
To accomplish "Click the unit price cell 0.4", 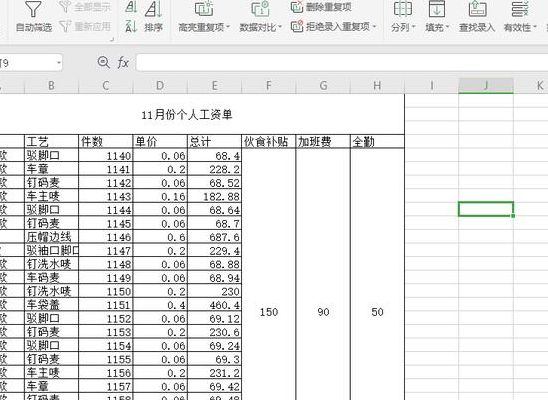I will (160, 305).
